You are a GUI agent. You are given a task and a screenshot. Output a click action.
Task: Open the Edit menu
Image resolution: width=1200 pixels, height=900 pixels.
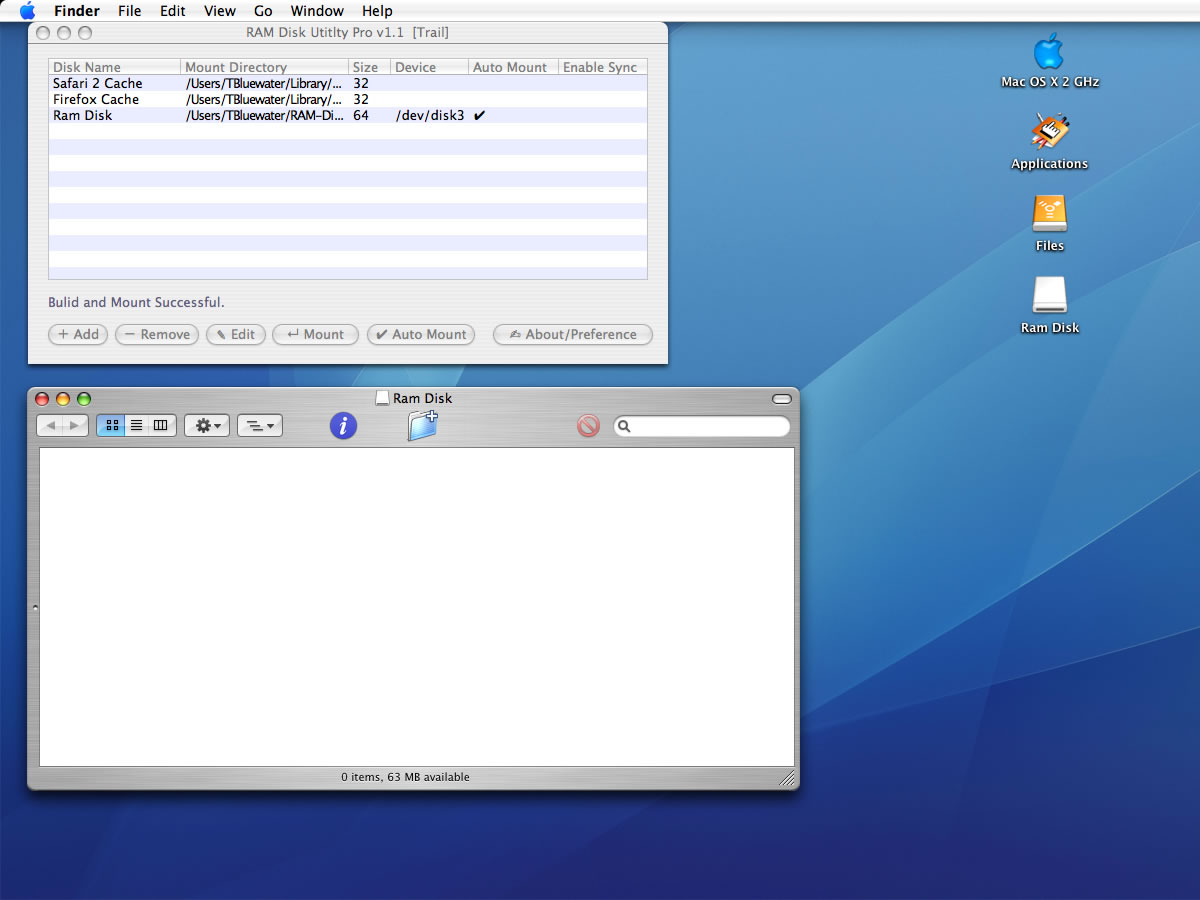pos(173,11)
